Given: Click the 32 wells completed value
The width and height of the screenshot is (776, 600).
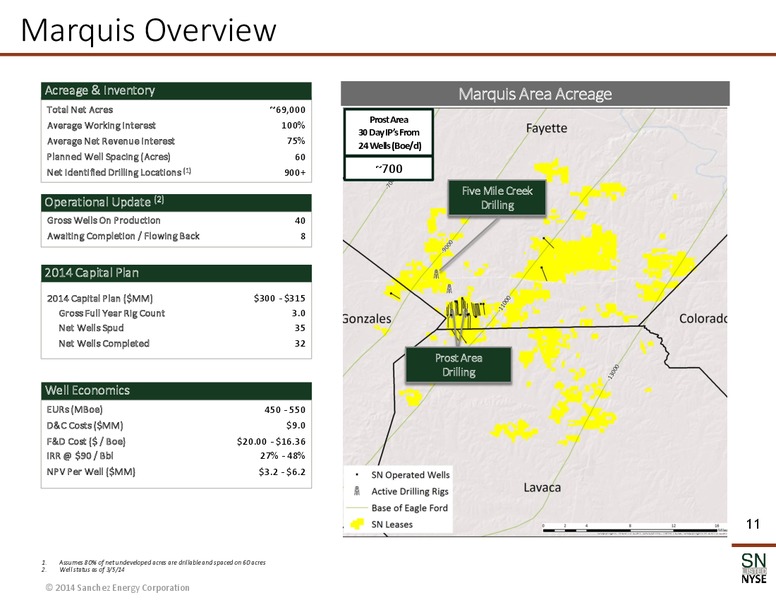Looking at the screenshot, I should [x=300, y=344].
